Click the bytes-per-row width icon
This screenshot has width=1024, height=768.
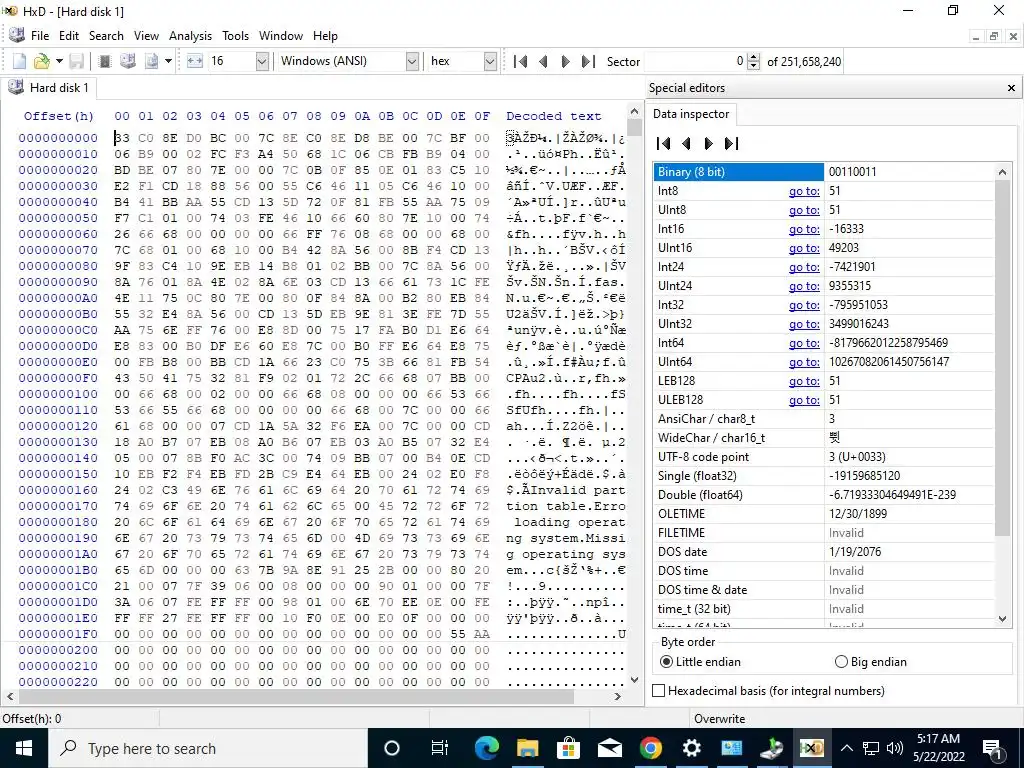click(195, 61)
